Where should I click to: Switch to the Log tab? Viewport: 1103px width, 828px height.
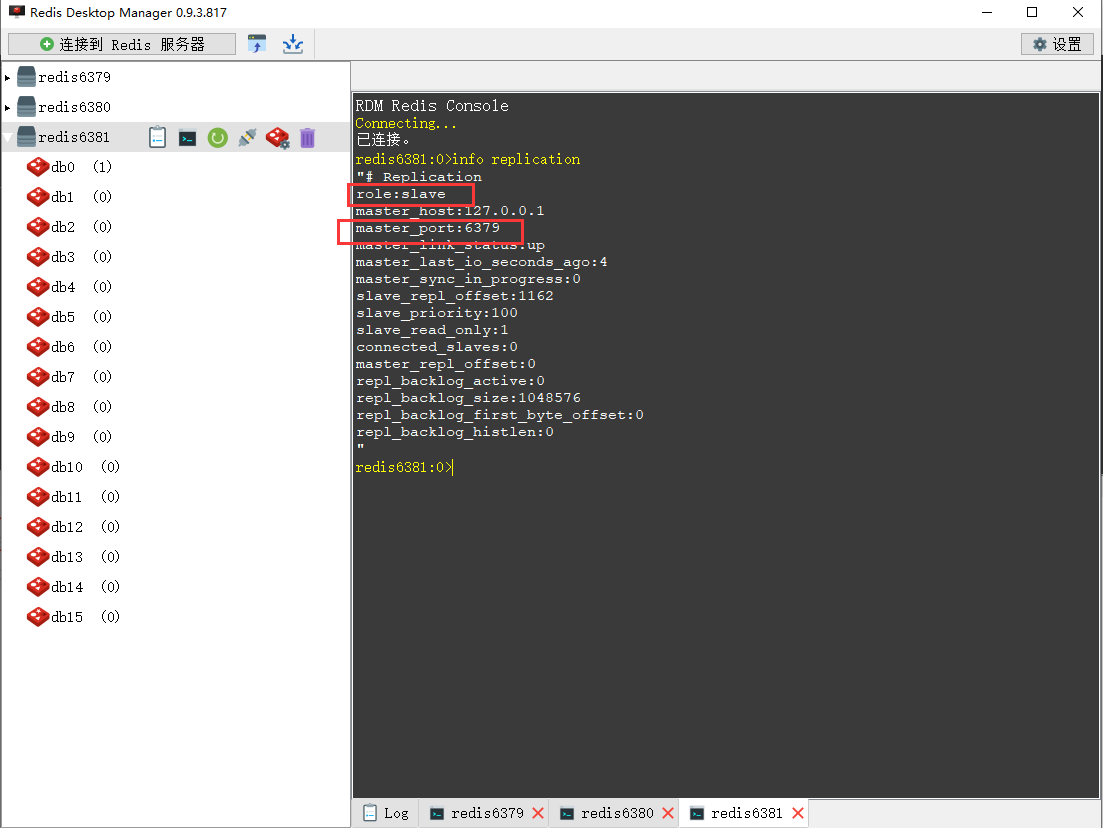385,813
